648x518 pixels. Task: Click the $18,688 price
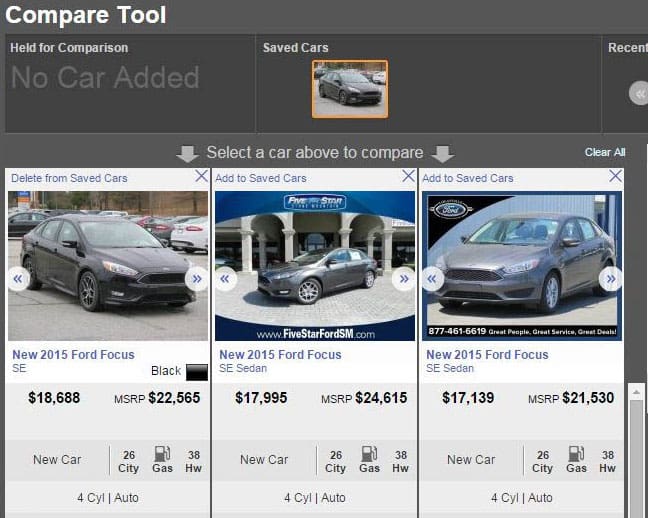pos(54,398)
